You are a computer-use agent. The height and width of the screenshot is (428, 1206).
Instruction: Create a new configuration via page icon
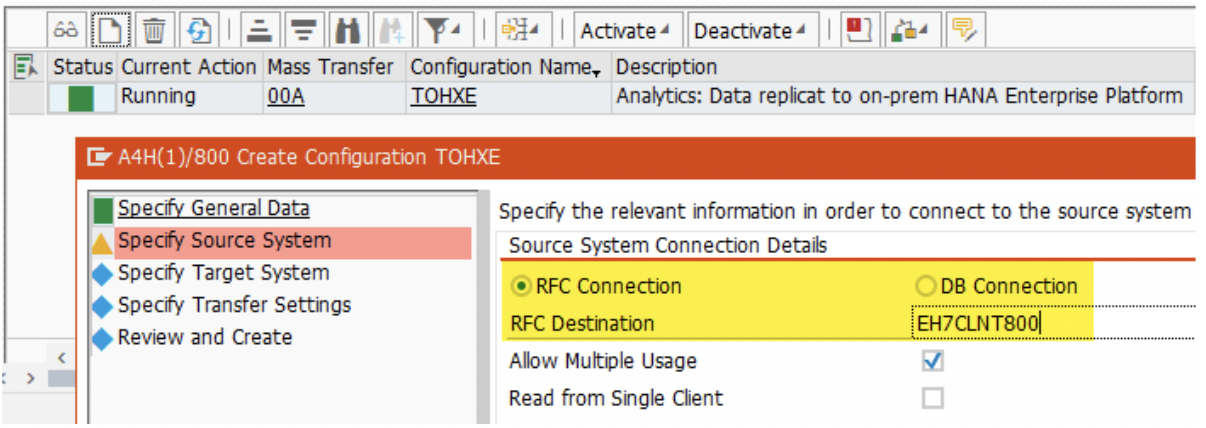click(x=112, y=31)
